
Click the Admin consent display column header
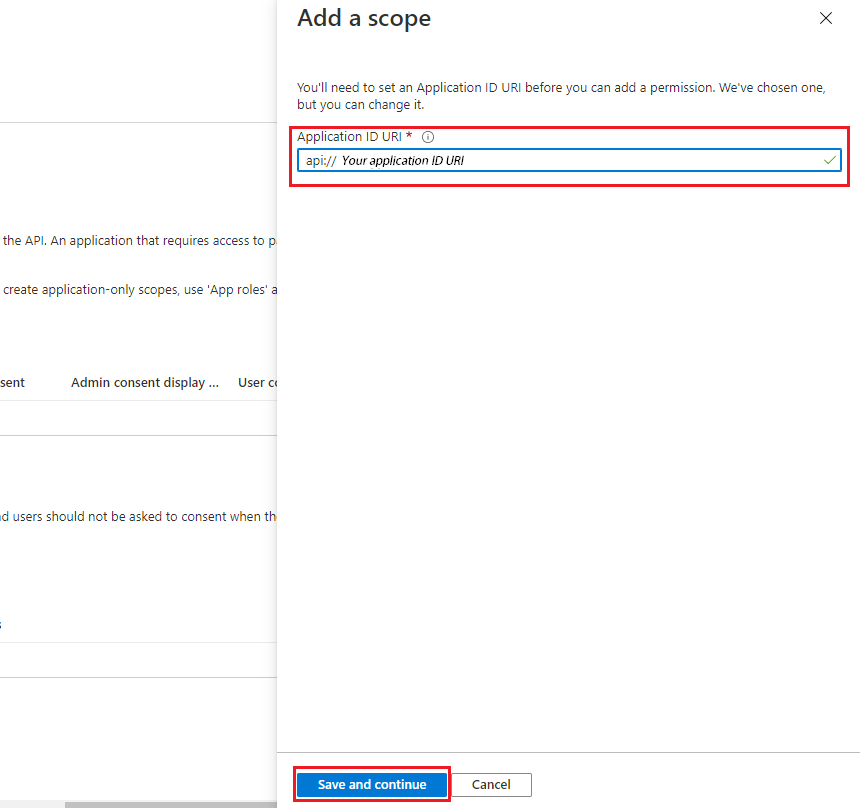pos(145,382)
